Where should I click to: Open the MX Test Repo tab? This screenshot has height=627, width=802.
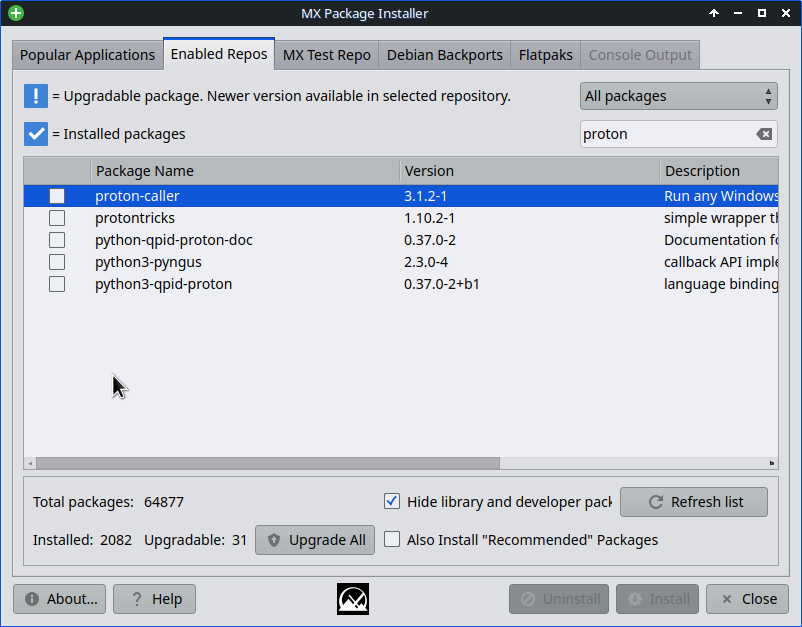tap(327, 55)
